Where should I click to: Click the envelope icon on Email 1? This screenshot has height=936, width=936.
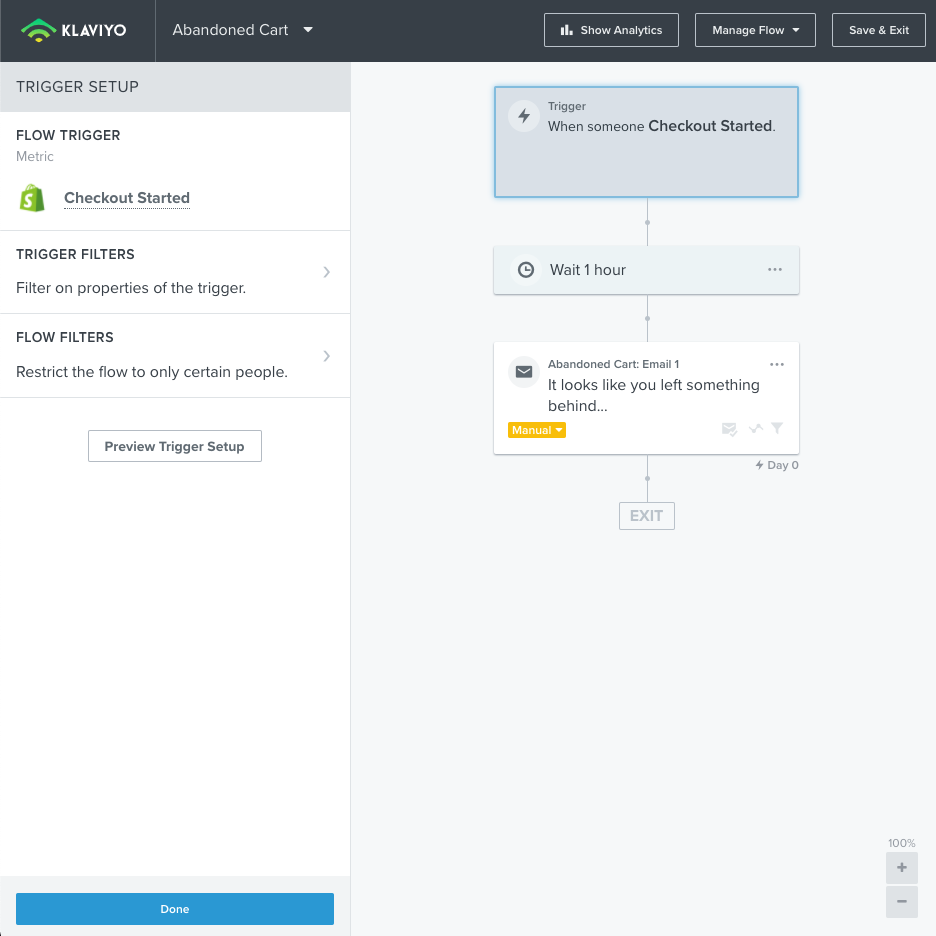[x=524, y=372]
